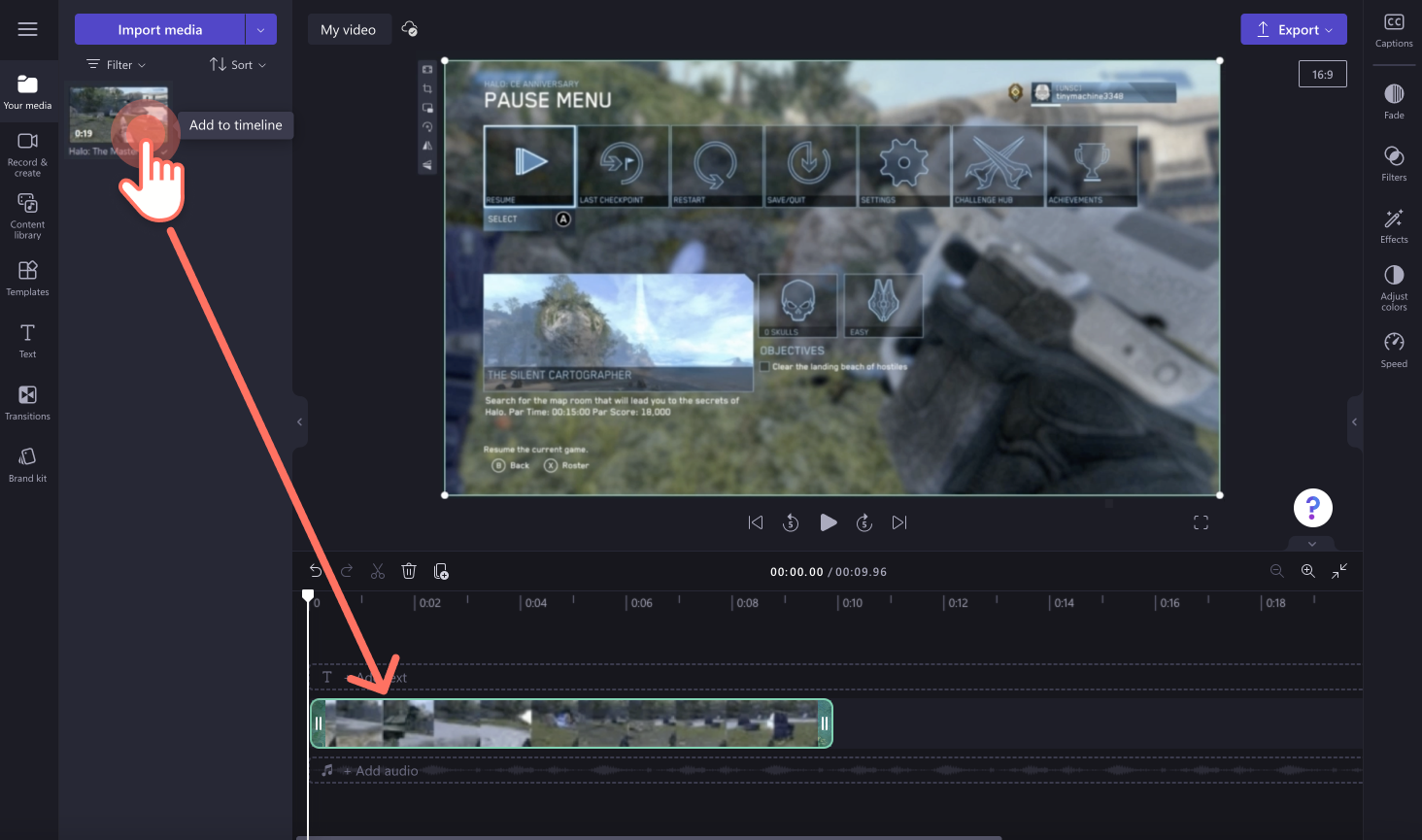The image size is (1422, 840).
Task: Click the horizontal timeline scrollbar
Action: point(649,837)
